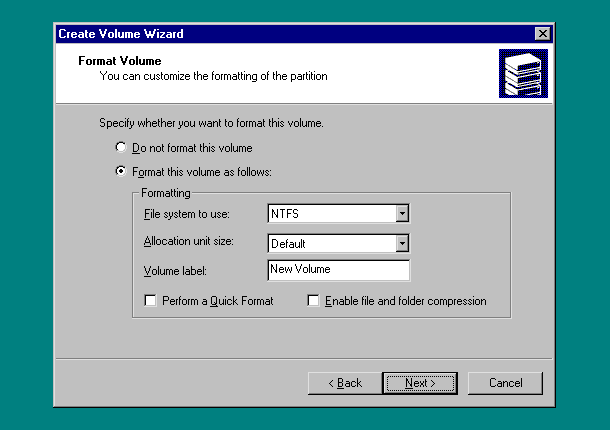Go to previous step with Back button
This screenshot has width=610, height=430.
click(345, 383)
